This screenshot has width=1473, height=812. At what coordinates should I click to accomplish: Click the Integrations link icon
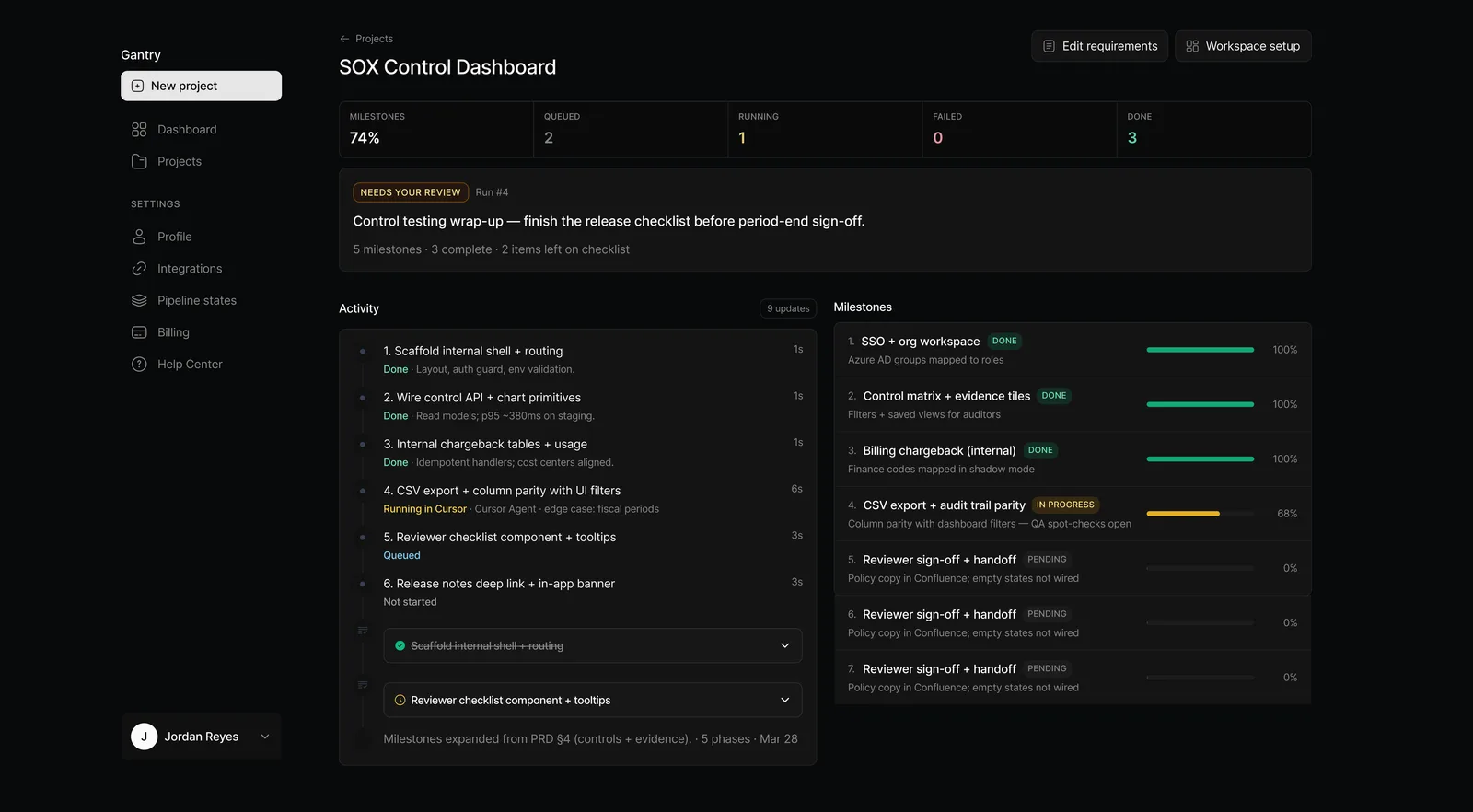pos(139,269)
